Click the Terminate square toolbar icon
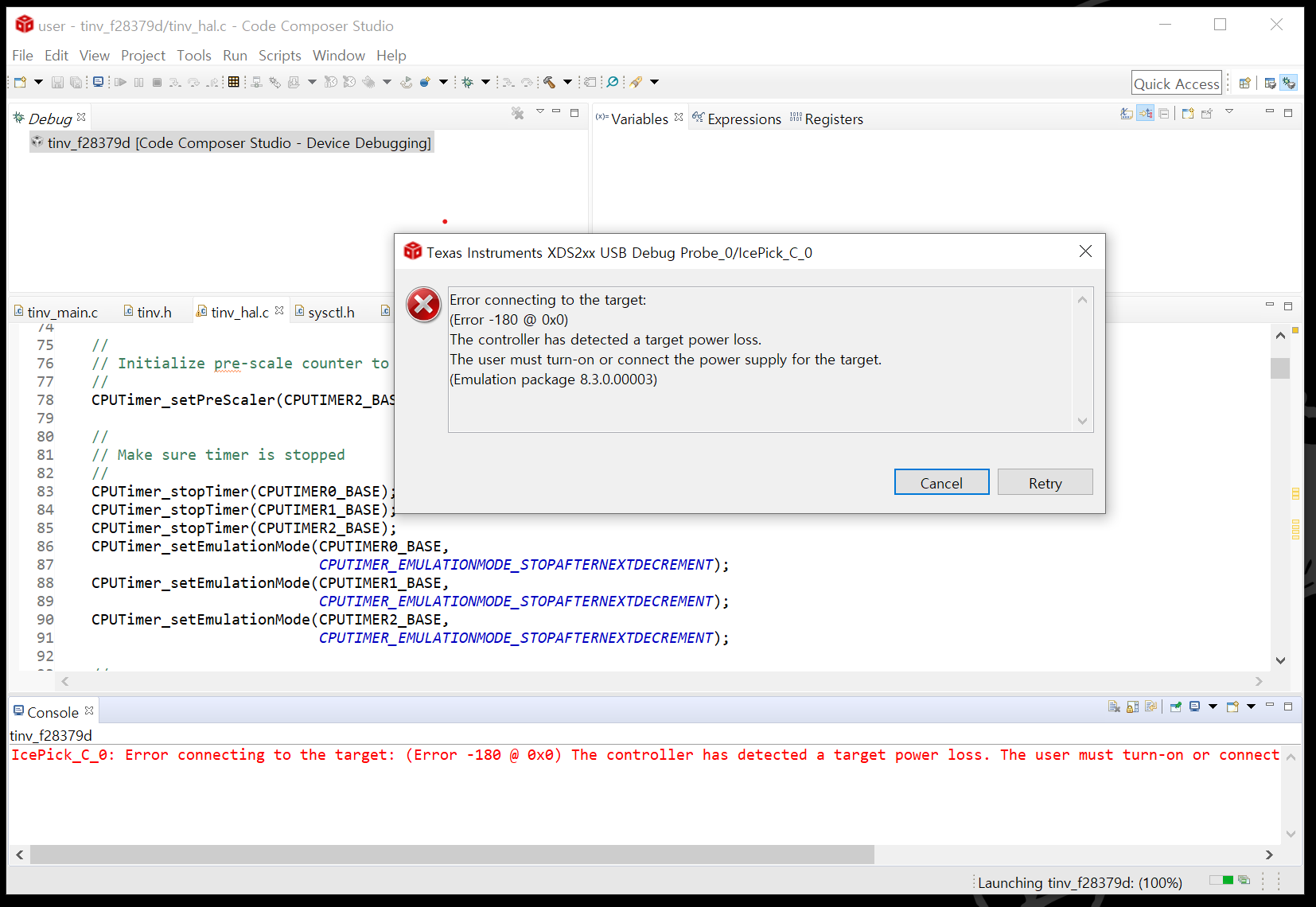This screenshot has width=1316, height=907. (157, 82)
